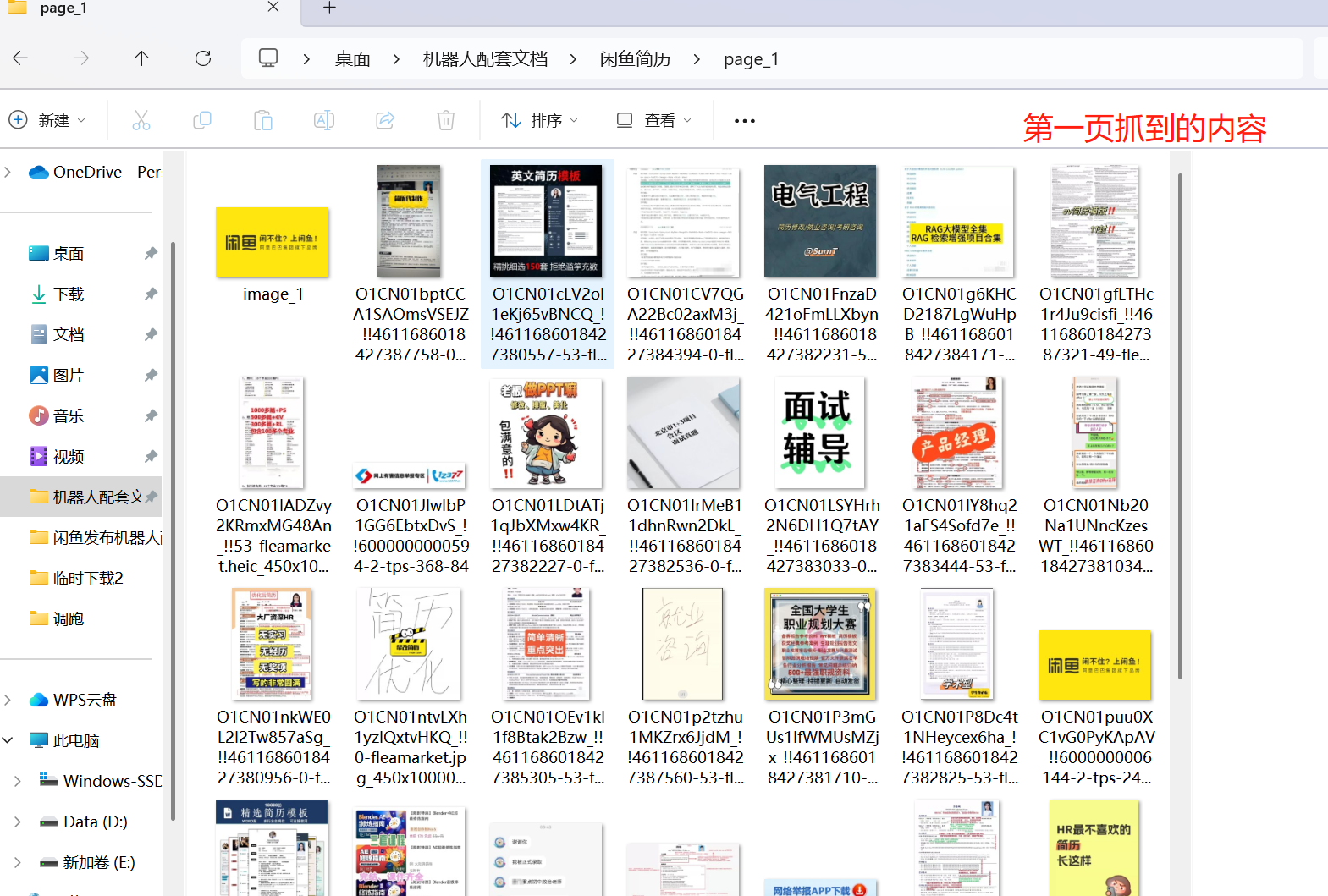Click the Rename icon
1328x896 pixels.
pyautogui.click(x=324, y=121)
